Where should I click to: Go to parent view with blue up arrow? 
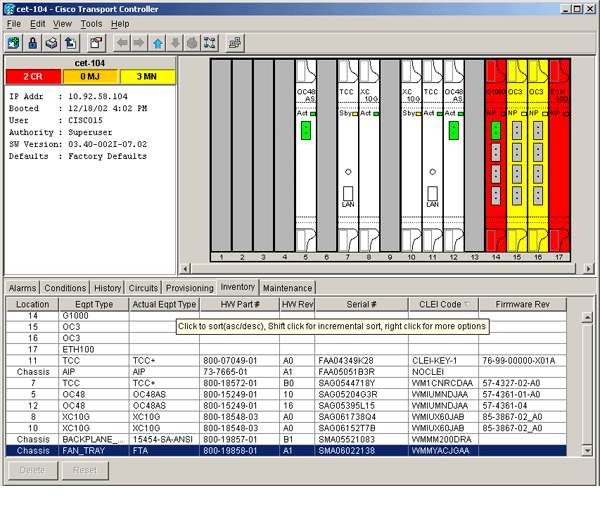158,43
